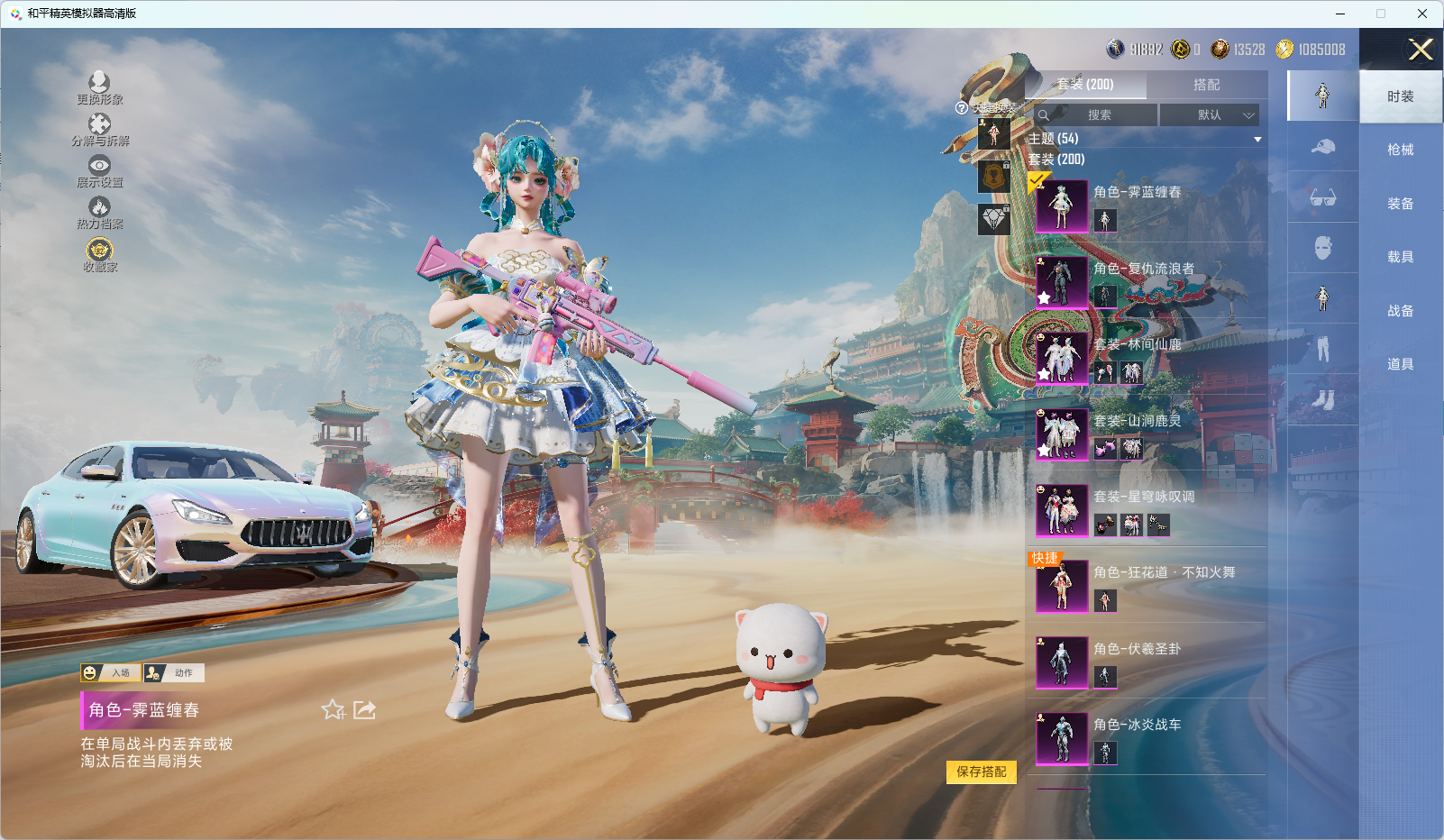Open the 热力档案 flame icon

[99, 207]
